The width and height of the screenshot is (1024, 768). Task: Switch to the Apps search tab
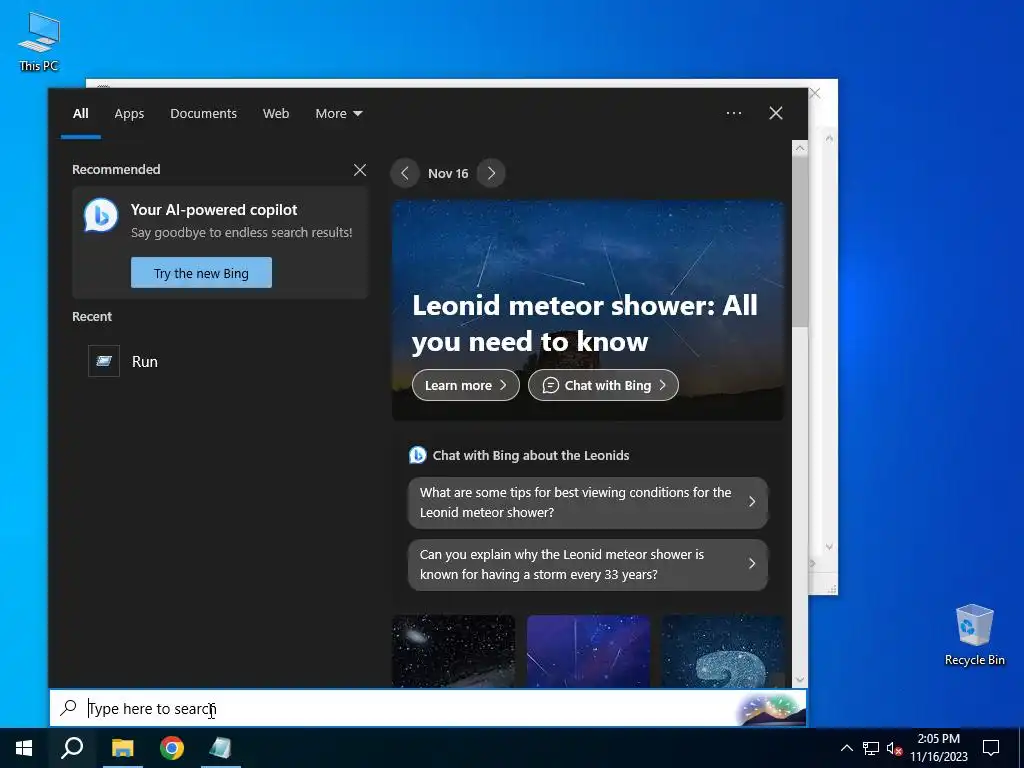[x=129, y=114]
